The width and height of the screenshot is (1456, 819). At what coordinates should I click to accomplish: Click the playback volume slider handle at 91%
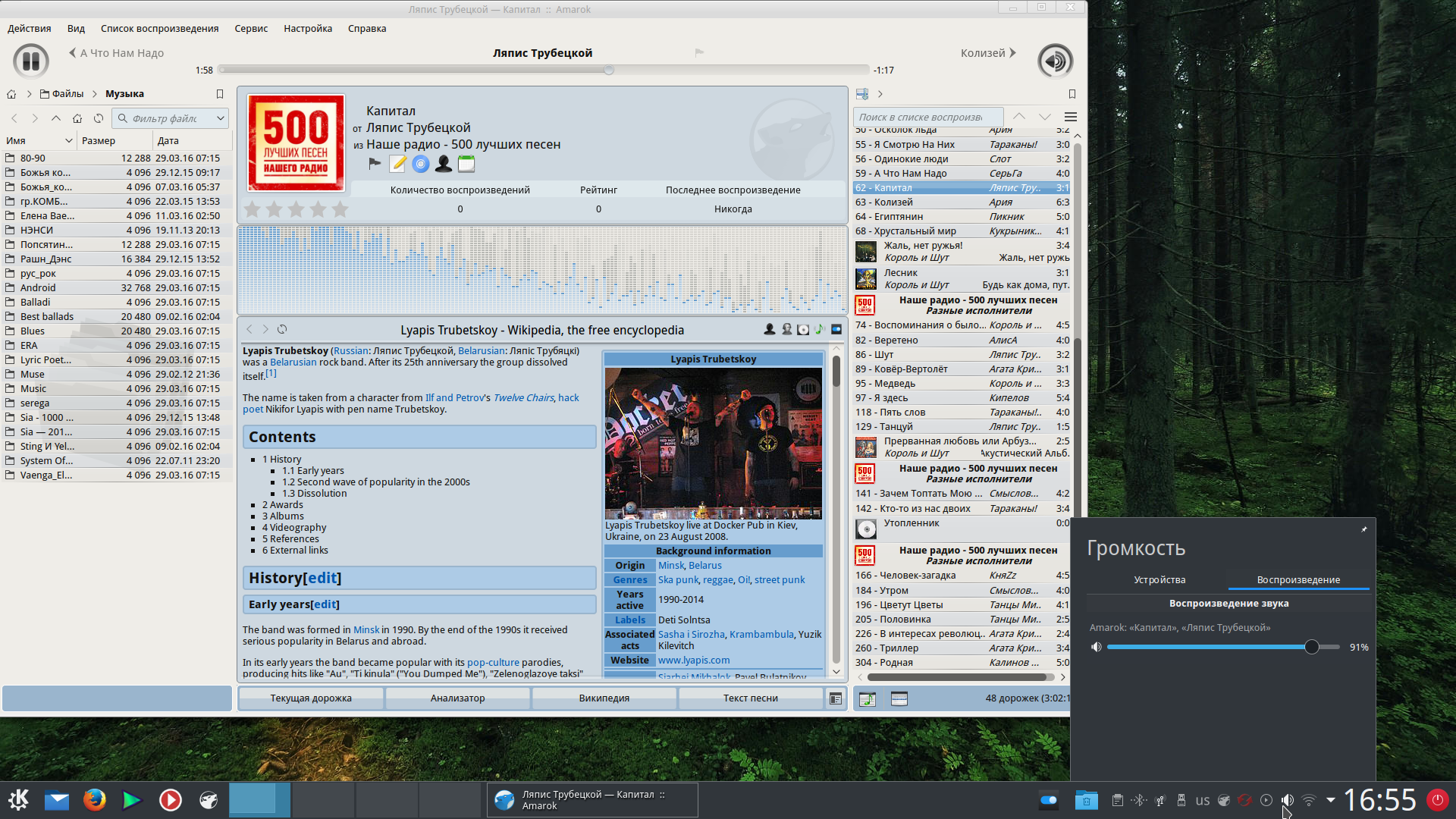(x=1311, y=647)
